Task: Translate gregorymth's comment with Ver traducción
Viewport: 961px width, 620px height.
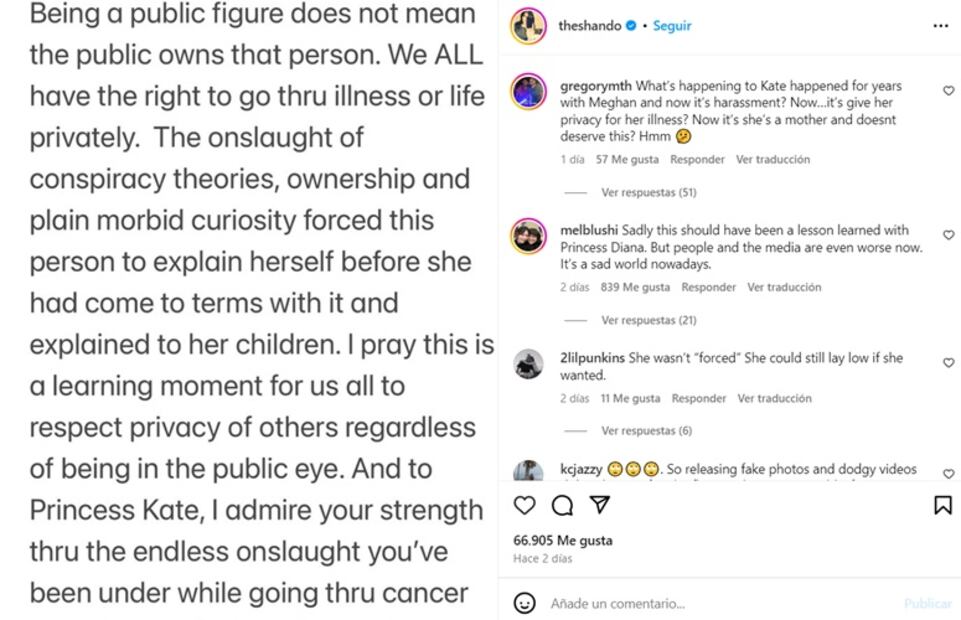Action: [773, 159]
